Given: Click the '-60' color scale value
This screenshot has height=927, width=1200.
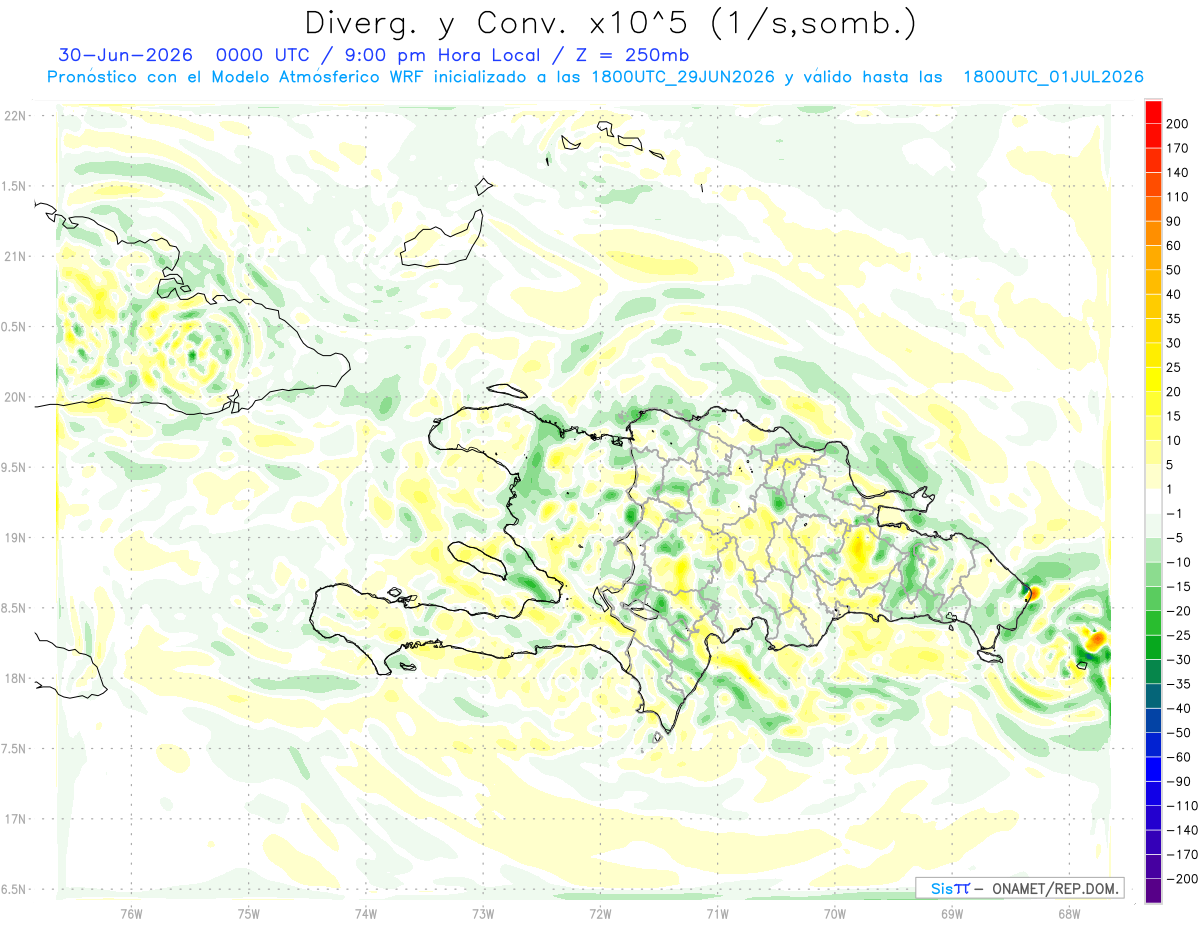Looking at the screenshot, I should click(x=1180, y=757).
